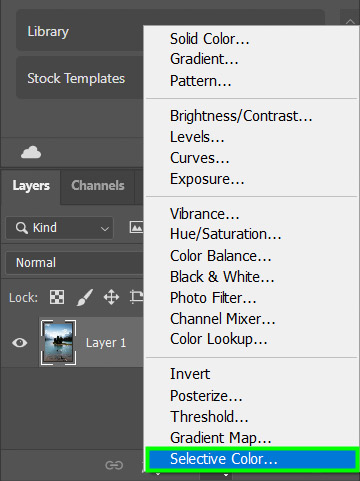Viewport: 360px width, 481px height.
Task: Collapse panel using top chevron arrow
Action: pyautogui.click(x=350, y=22)
